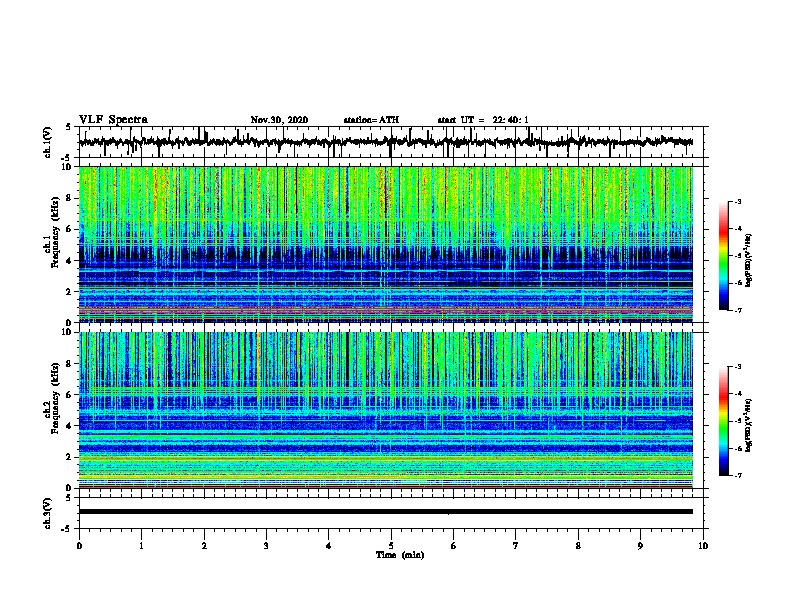Click the black ch.3(V) trace bar
Image resolution: width=792 pixels, height=612 pixels.
click(x=386, y=512)
